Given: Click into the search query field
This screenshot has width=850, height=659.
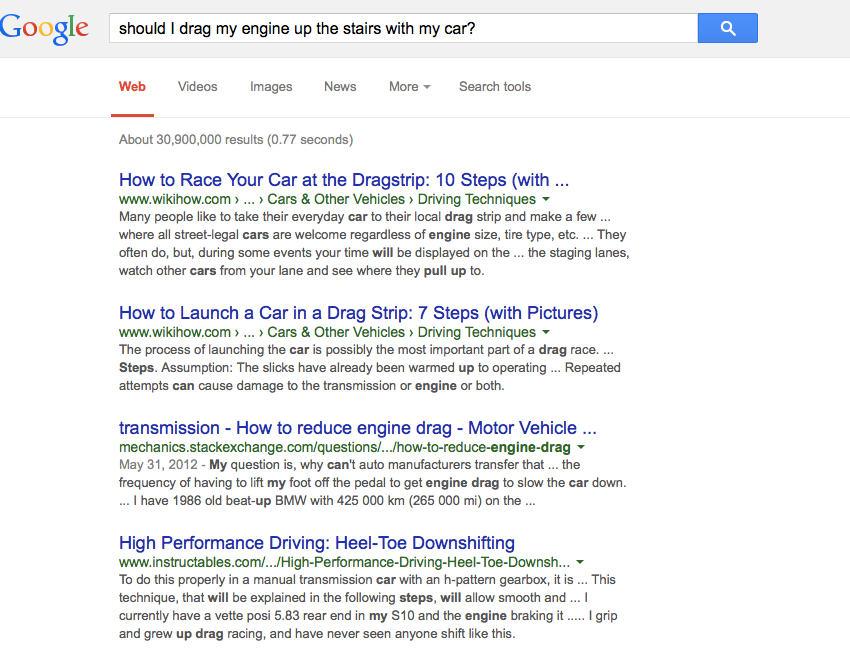Looking at the screenshot, I should 400,28.
